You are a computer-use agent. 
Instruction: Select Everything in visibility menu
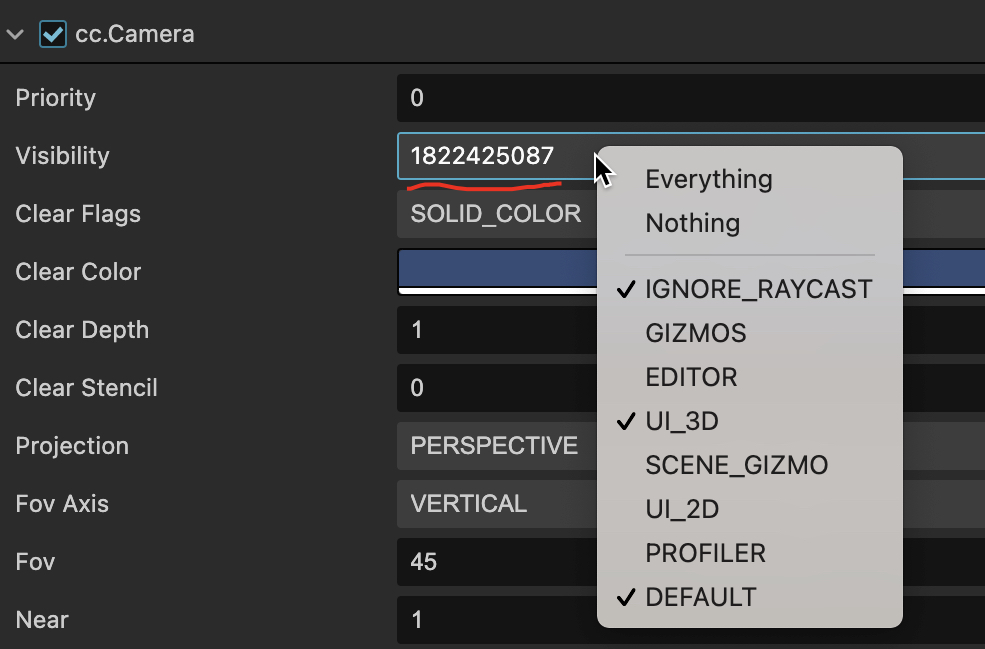click(x=709, y=180)
